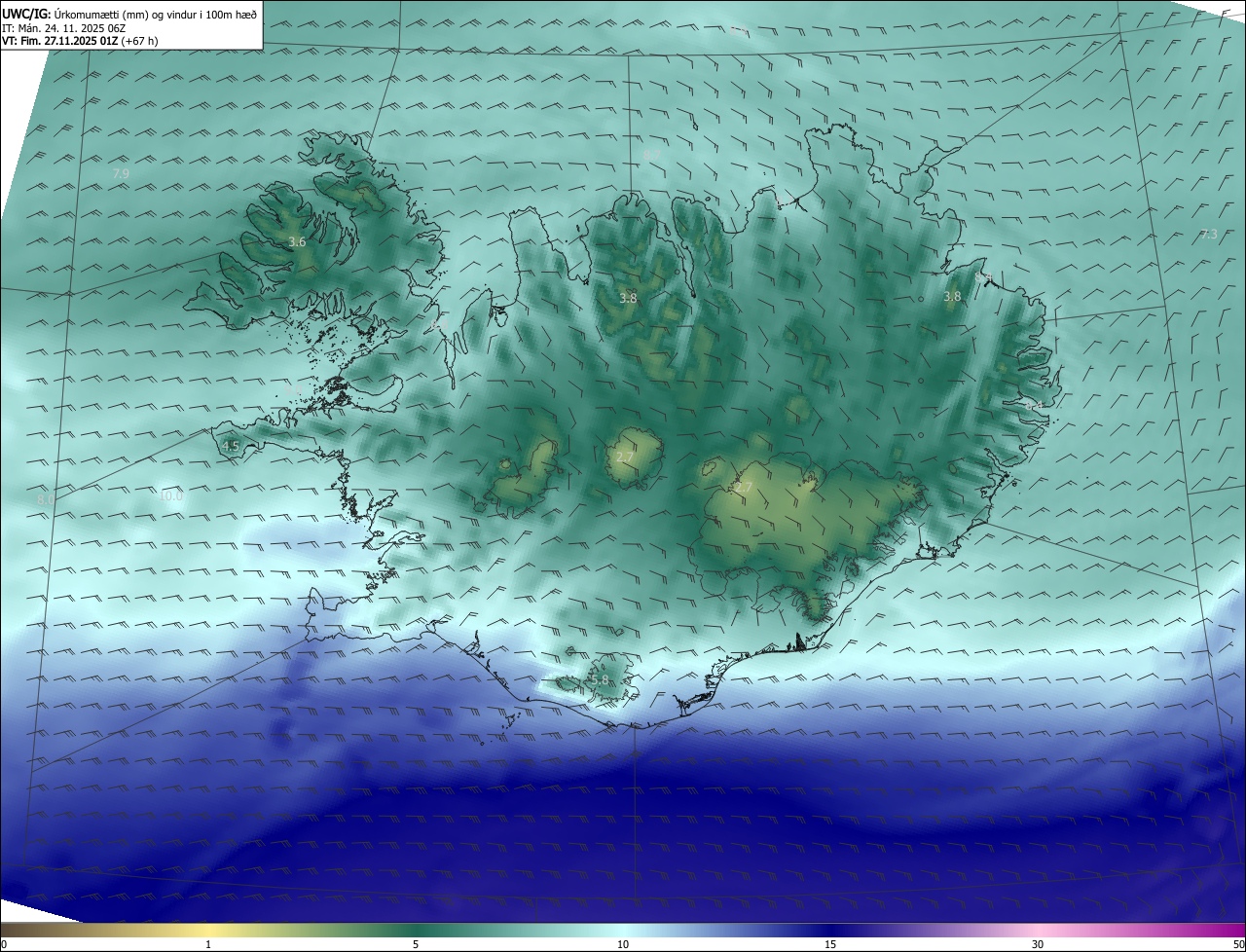Click the colorbar tick label '0'
This screenshot has width=1246, height=952.
coord(4,944)
